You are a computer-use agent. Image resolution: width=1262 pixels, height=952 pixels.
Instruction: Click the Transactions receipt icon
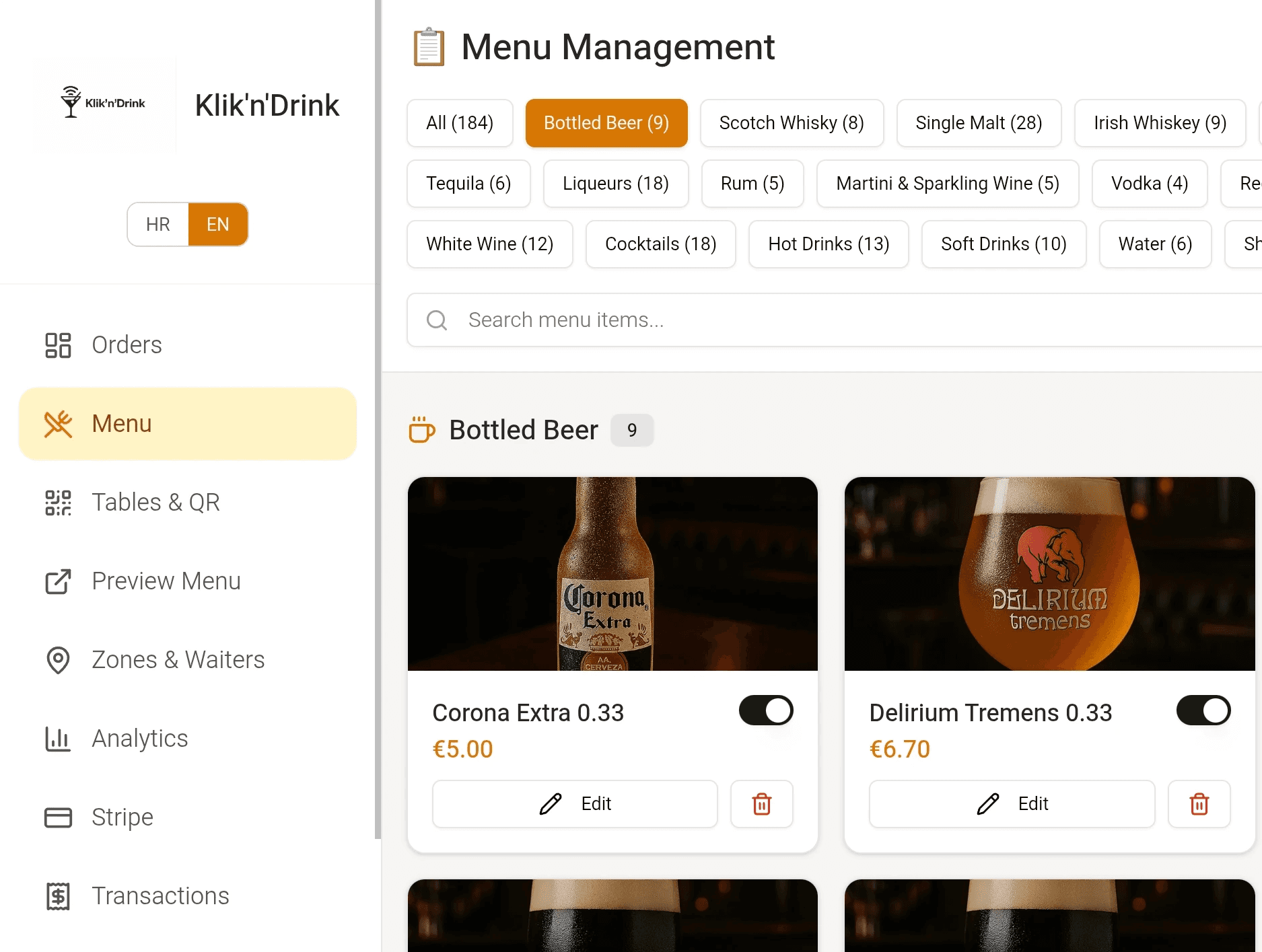tap(58, 896)
